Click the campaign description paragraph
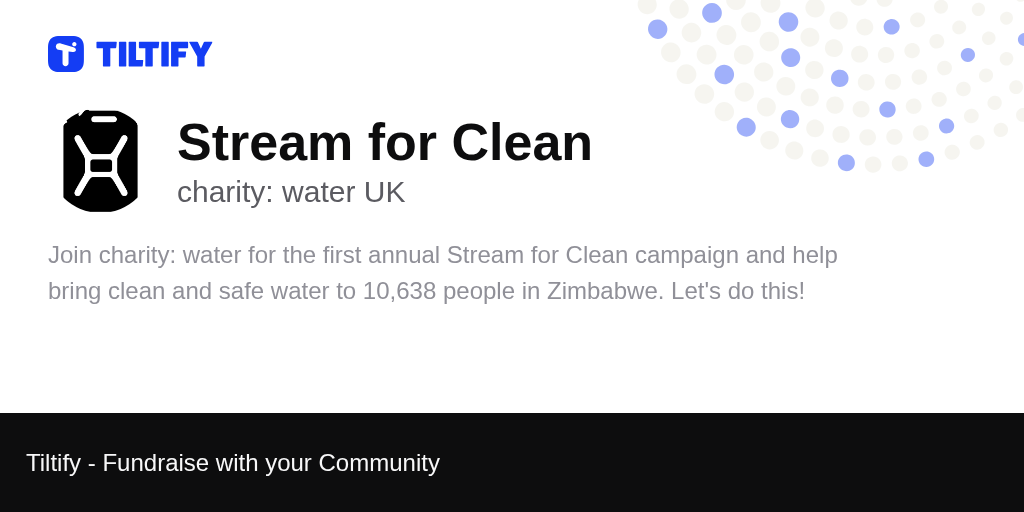The width and height of the screenshot is (1024, 512). (x=443, y=273)
